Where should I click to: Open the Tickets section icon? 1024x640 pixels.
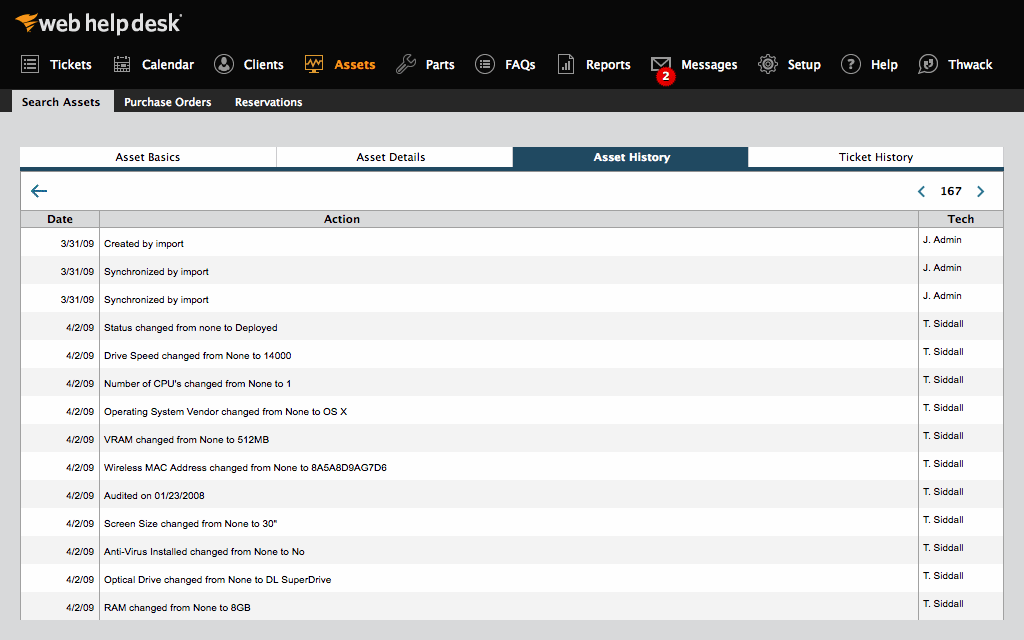(x=29, y=64)
